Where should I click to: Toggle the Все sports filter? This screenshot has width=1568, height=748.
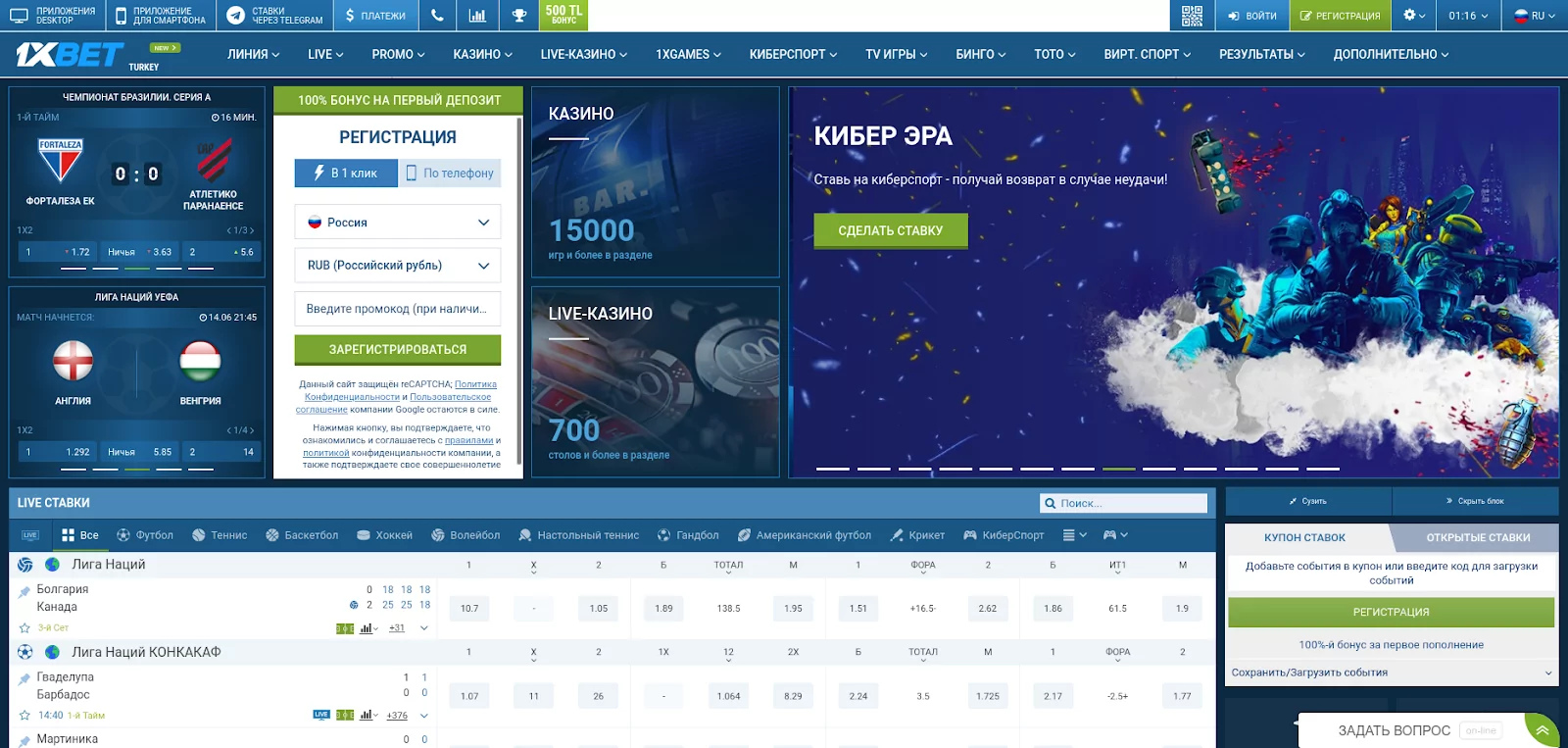[80, 535]
